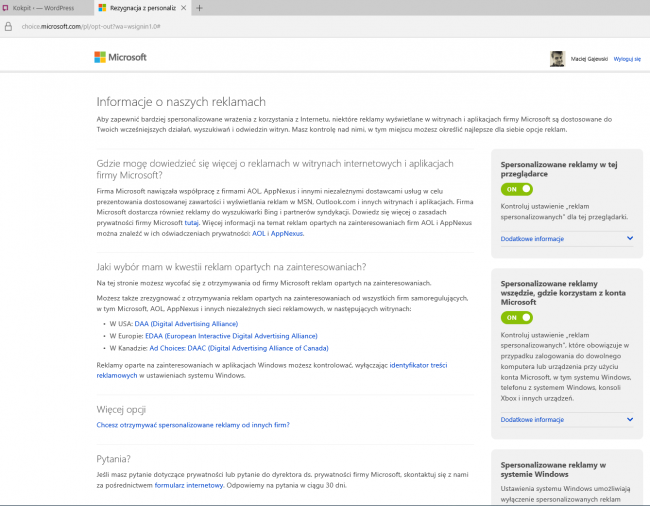
Task: Open Chcesz otrzymywać spersonalizowane reklamy od innych firm link
Action: (193, 425)
